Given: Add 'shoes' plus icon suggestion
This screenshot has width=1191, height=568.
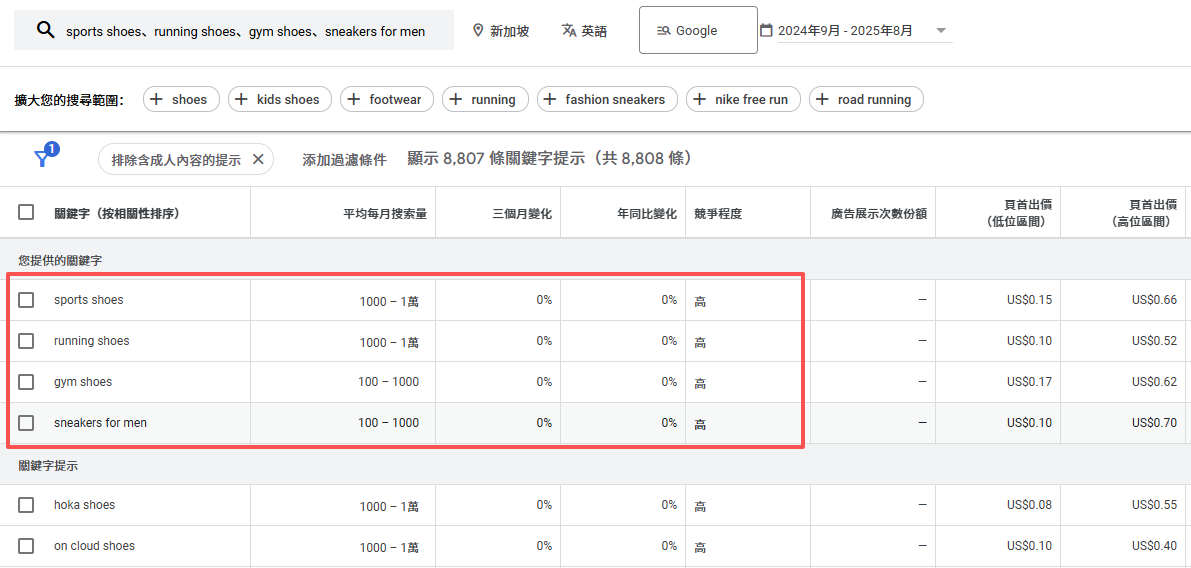Looking at the screenshot, I should (x=157, y=99).
